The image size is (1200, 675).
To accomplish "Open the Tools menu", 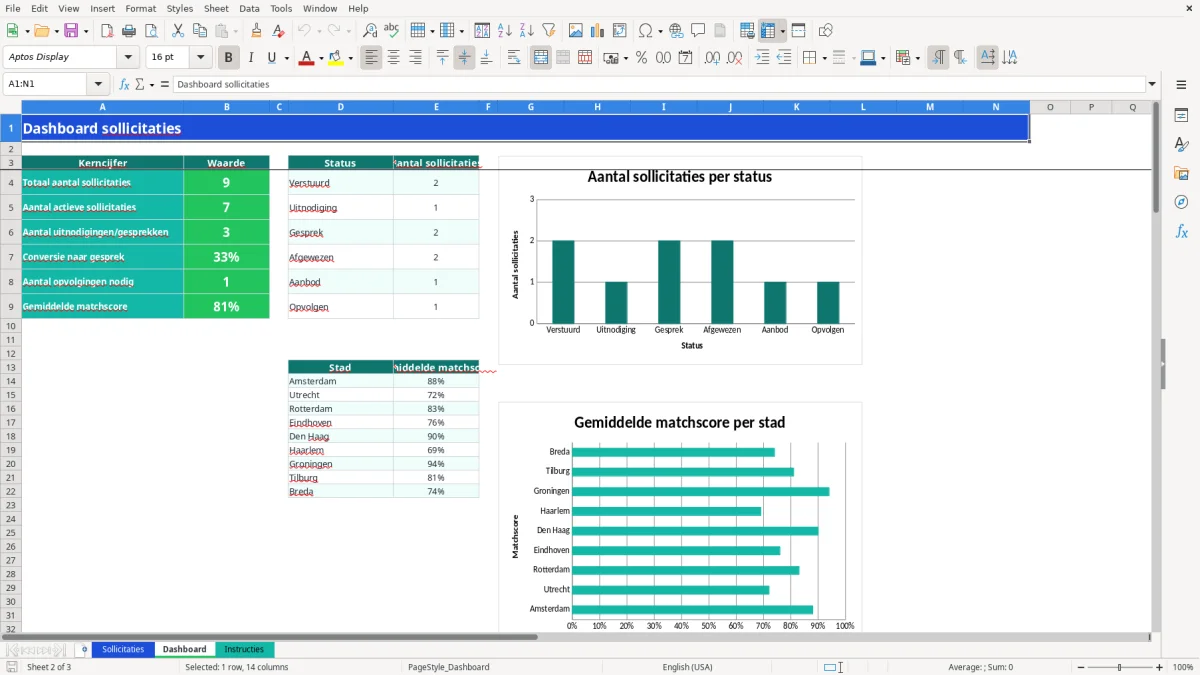I will 281,8.
